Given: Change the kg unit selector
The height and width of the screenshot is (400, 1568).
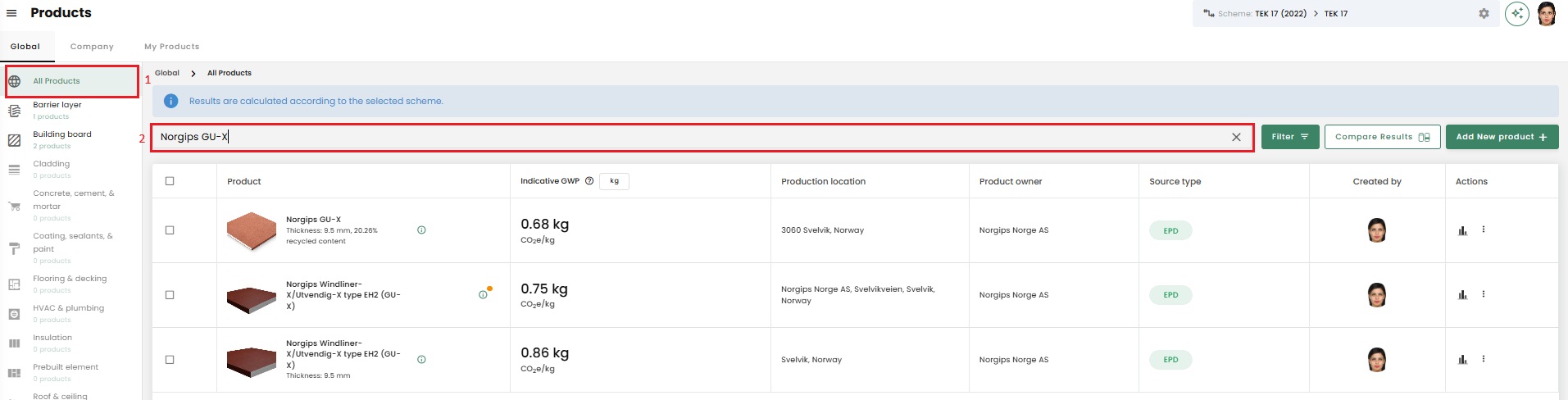Looking at the screenshot, I should [x=614, y=181].
